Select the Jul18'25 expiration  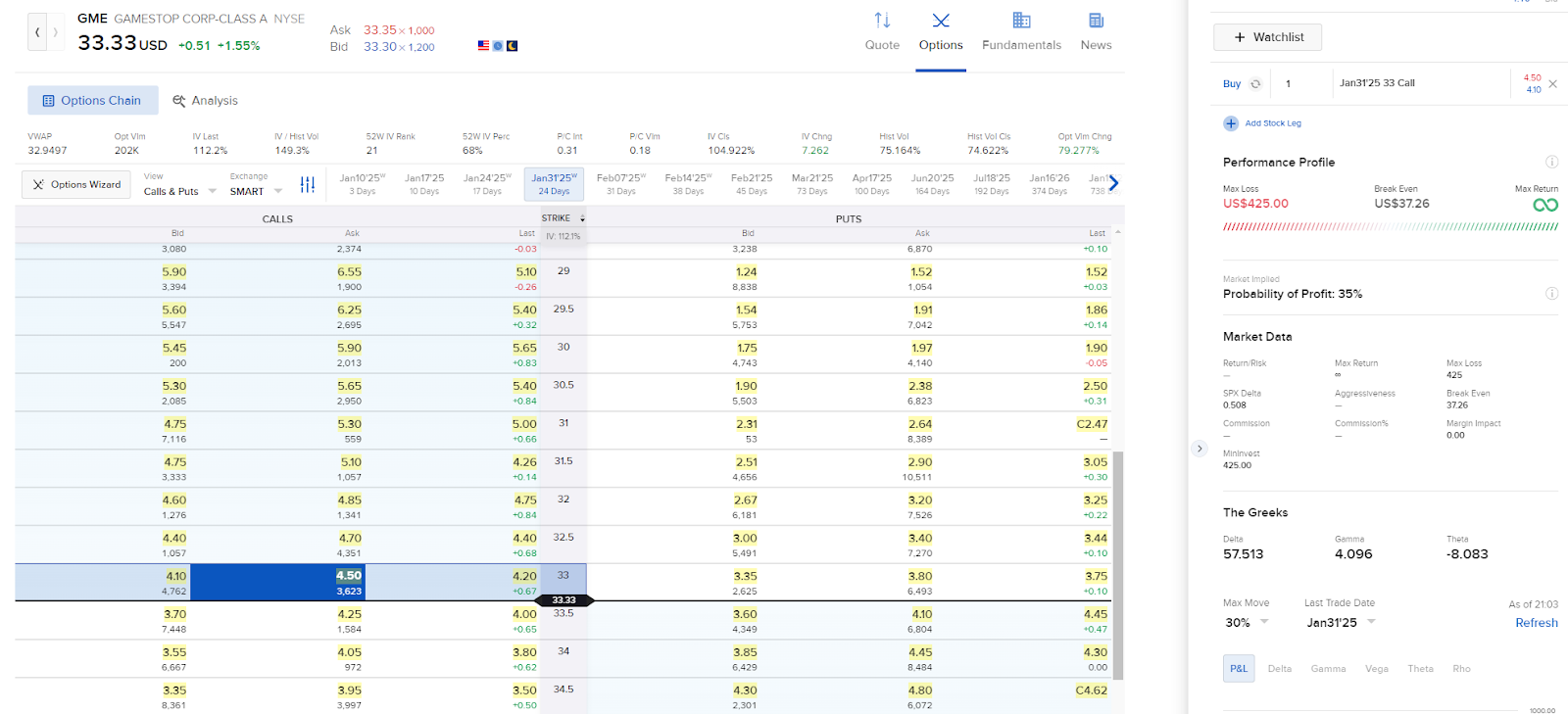(x=991, y=184)
